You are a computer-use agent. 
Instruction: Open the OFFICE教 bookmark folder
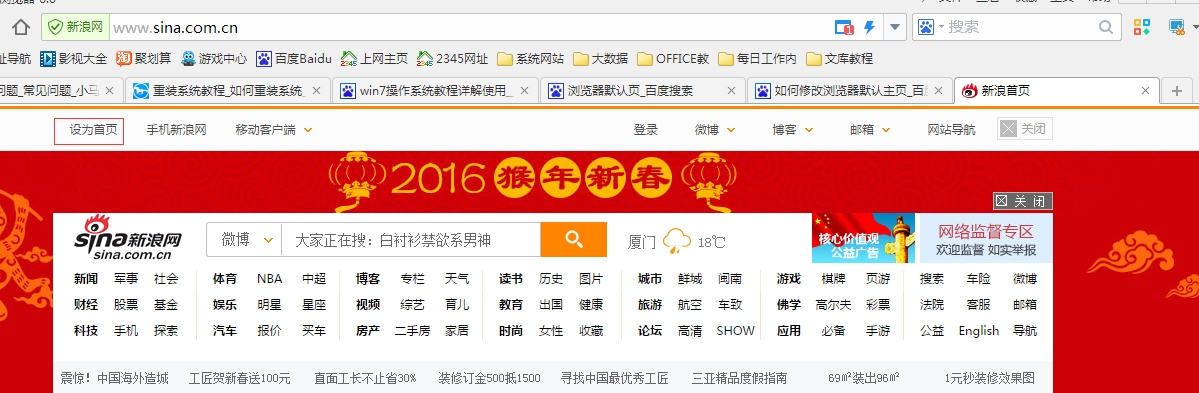(x=673, y=58)
